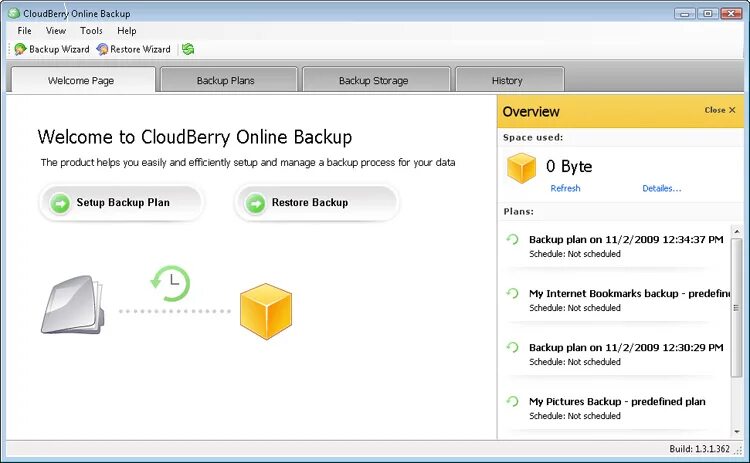Click 'Build: 1.3.1.362' in status bar
Viewport: 750px width, 463px height.
point(699,449)
